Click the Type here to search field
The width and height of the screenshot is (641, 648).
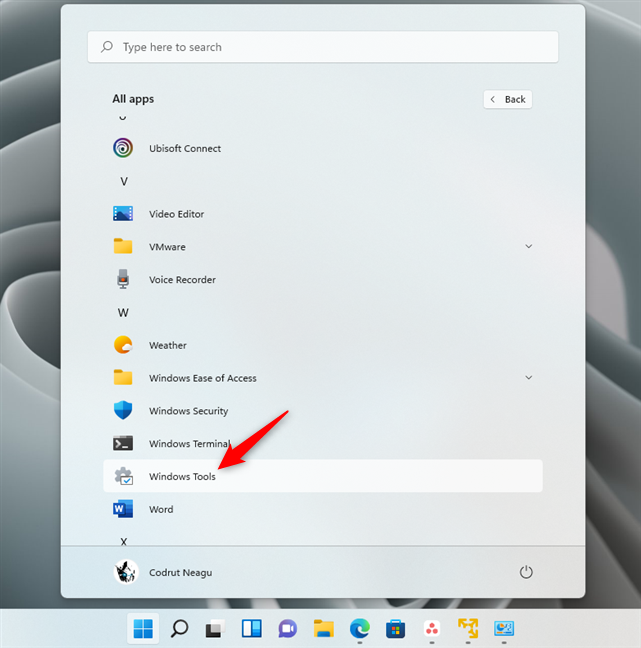323,47
